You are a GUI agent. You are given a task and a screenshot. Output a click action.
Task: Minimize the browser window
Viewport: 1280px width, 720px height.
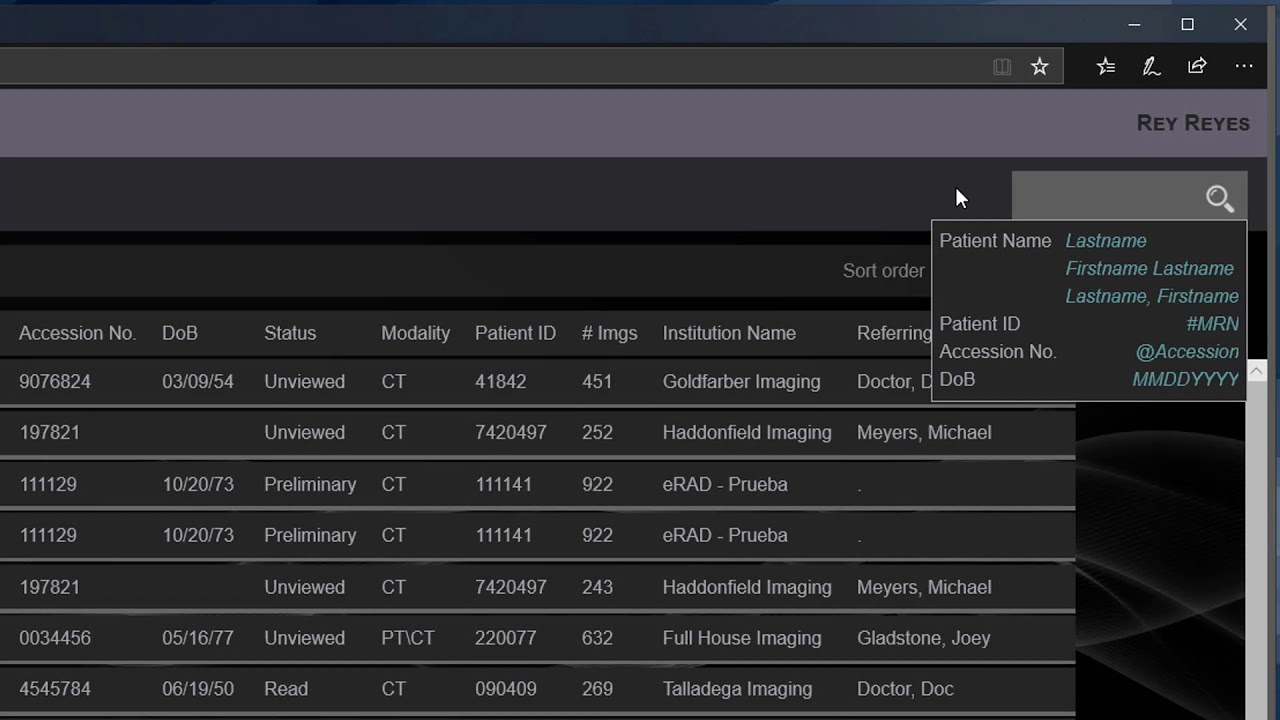[1134, 25]
